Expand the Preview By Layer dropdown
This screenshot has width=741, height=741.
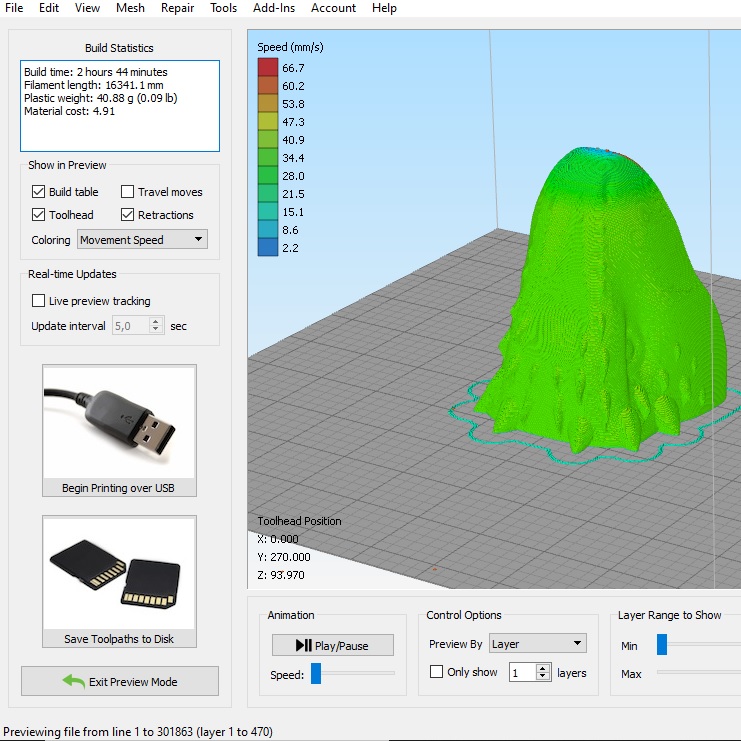536,644
